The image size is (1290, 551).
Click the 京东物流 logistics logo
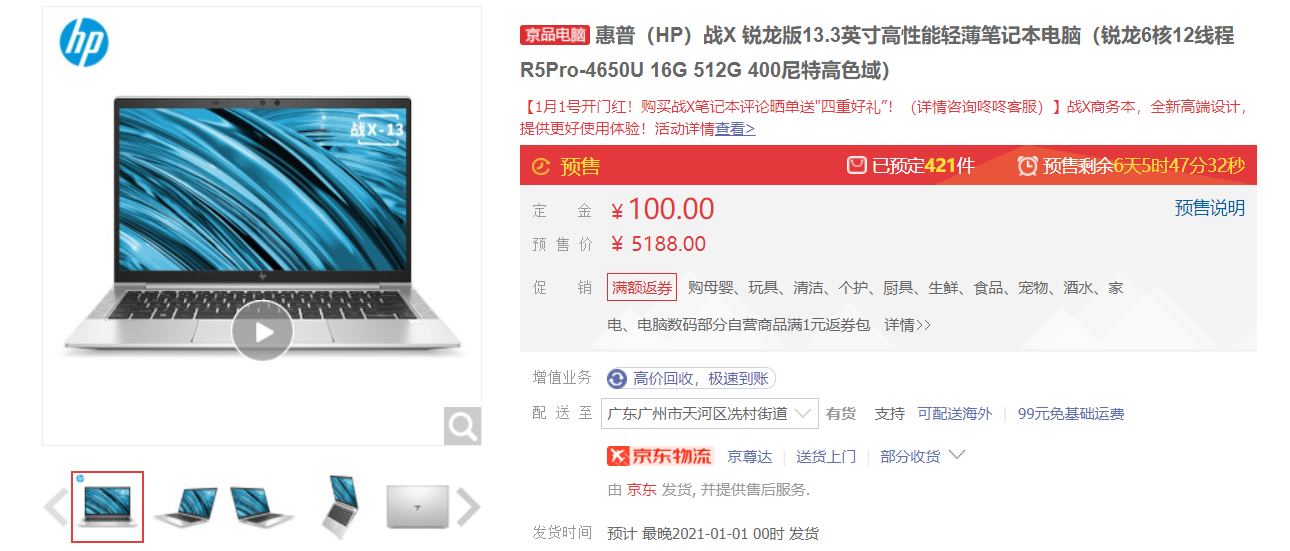(x=660, y=456)
